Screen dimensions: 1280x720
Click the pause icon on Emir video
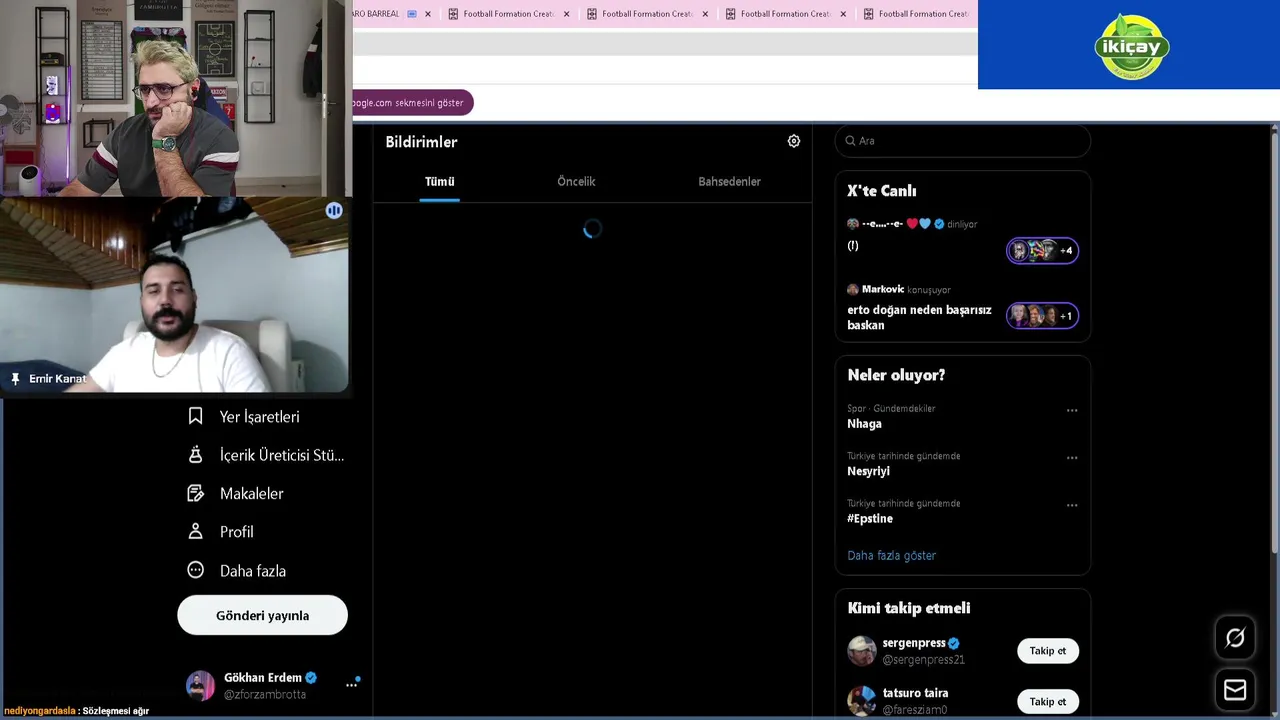point(334,211)
